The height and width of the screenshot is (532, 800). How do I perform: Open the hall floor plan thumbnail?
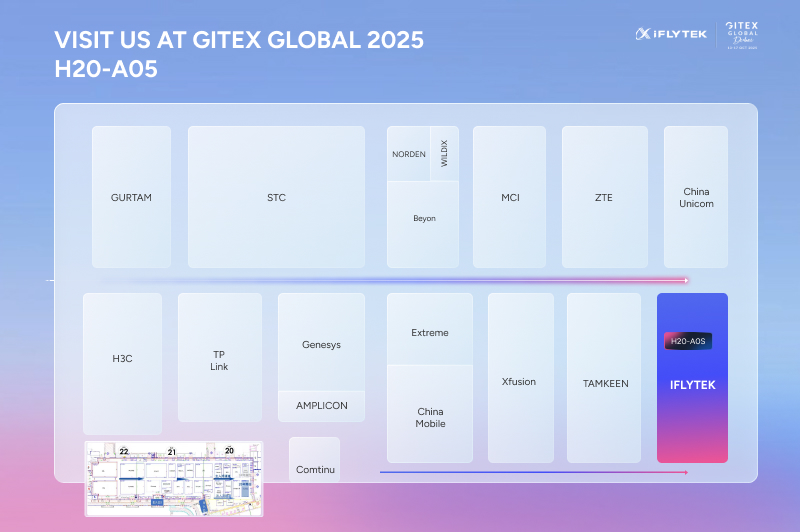coord(173,479)
